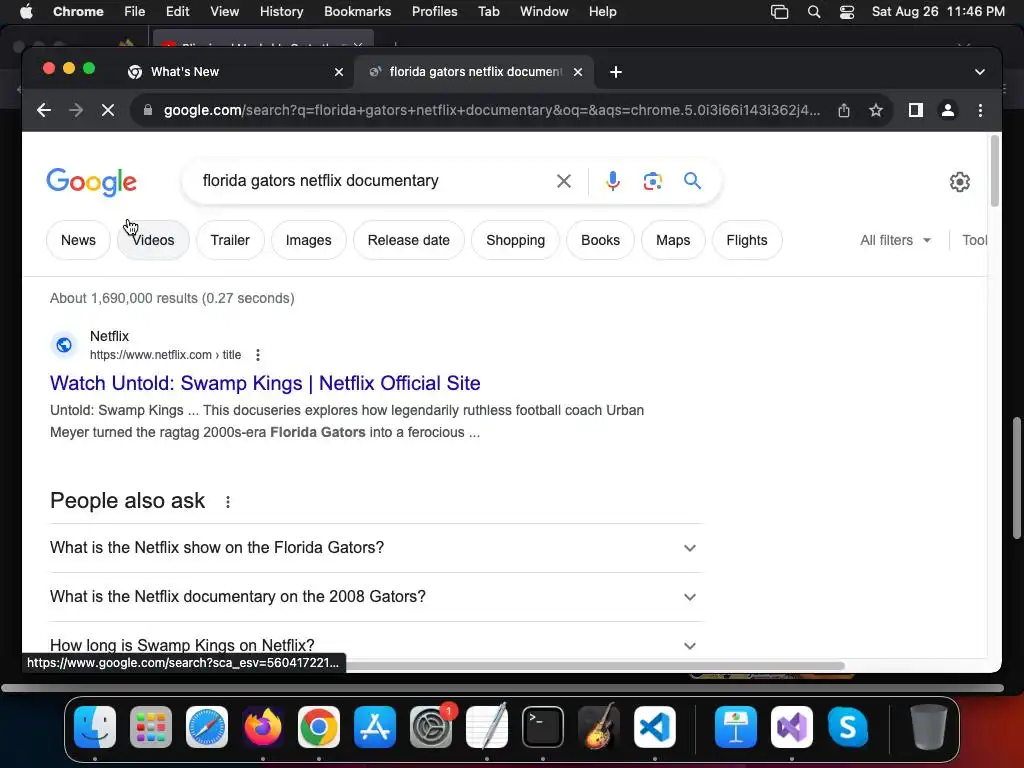
Task: Launch Firefox from the Dock
Action: coord(263,727)
